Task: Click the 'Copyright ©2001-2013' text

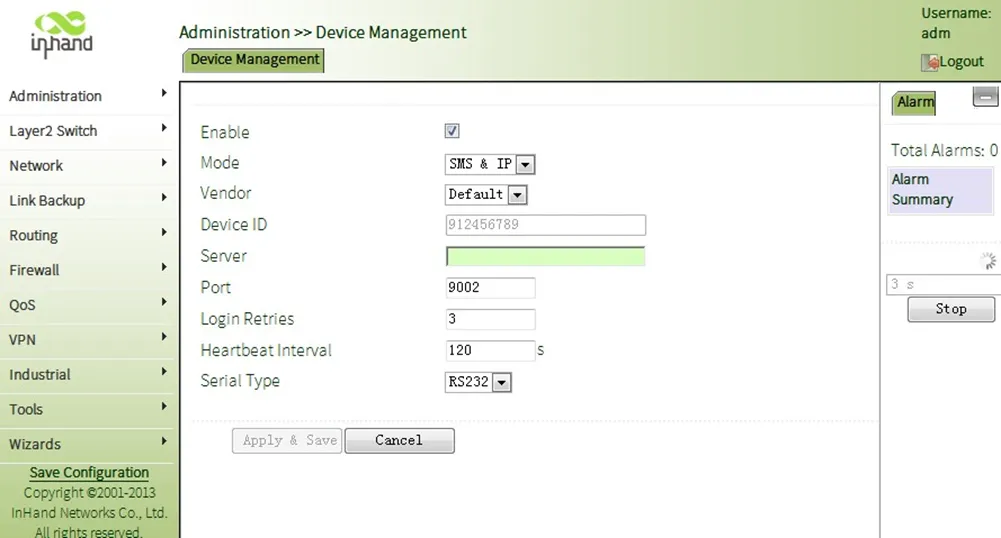Action: (x=89, y=493)
